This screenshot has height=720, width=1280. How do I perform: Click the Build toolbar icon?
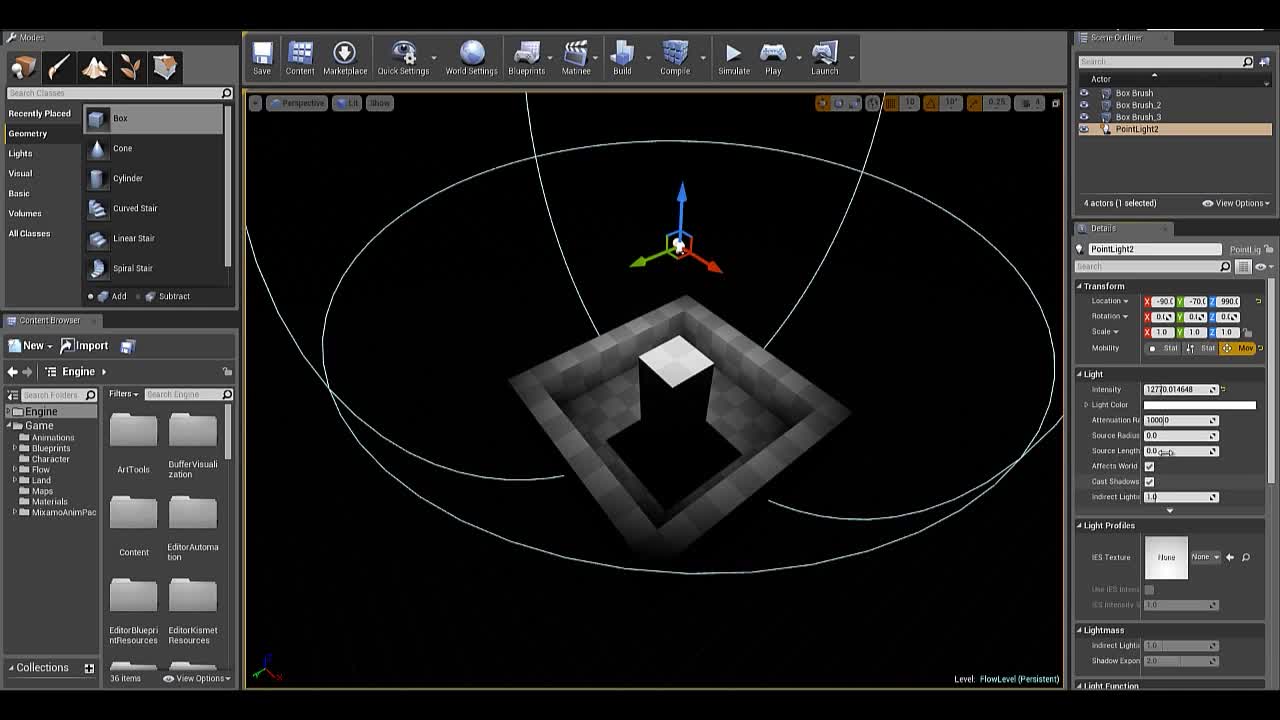[622, 57]
